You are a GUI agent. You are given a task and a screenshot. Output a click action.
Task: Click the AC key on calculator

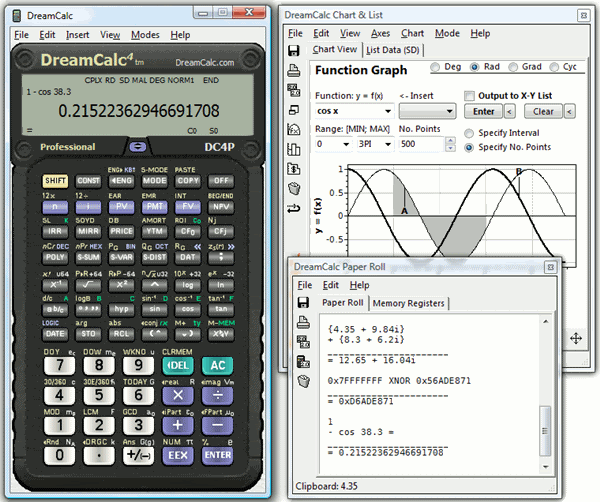[x=217, y=365]
